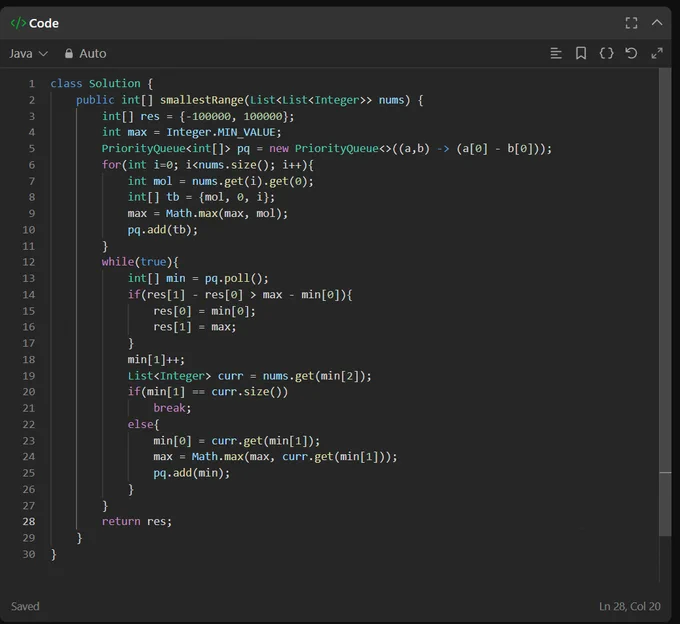This screenshot has width=680, height=624.
Task: Click 'List<Integer> curr' on line 19
Action: (186, 376)
